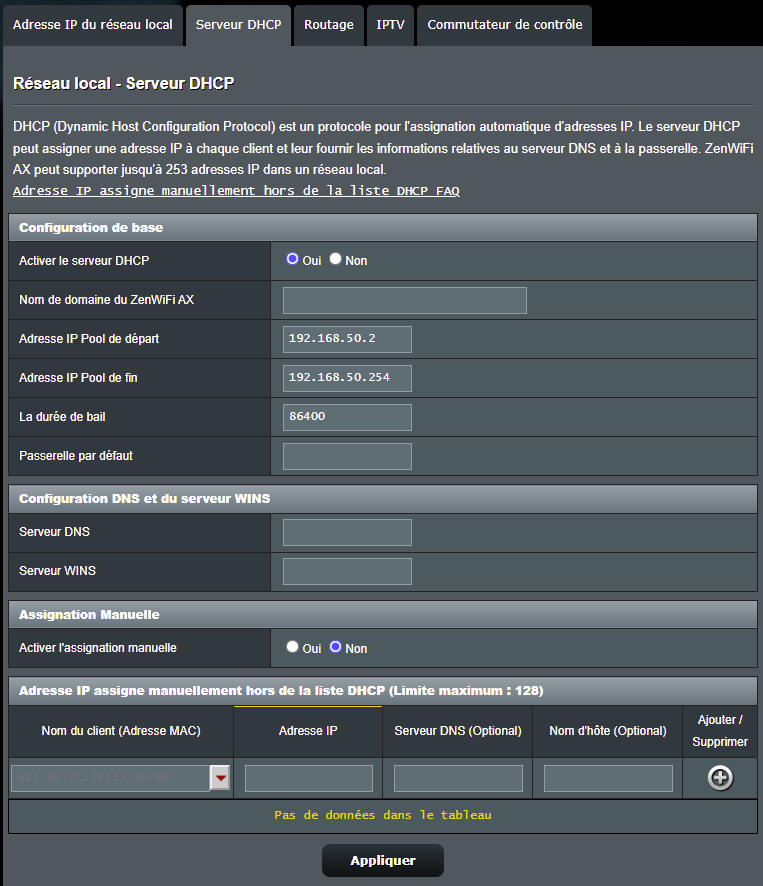Image resolution: width=763 pixels, height=886 pixels.
Task: Click the Nom d'hôte (Optional) table field
Action: [x=608, y=779]
